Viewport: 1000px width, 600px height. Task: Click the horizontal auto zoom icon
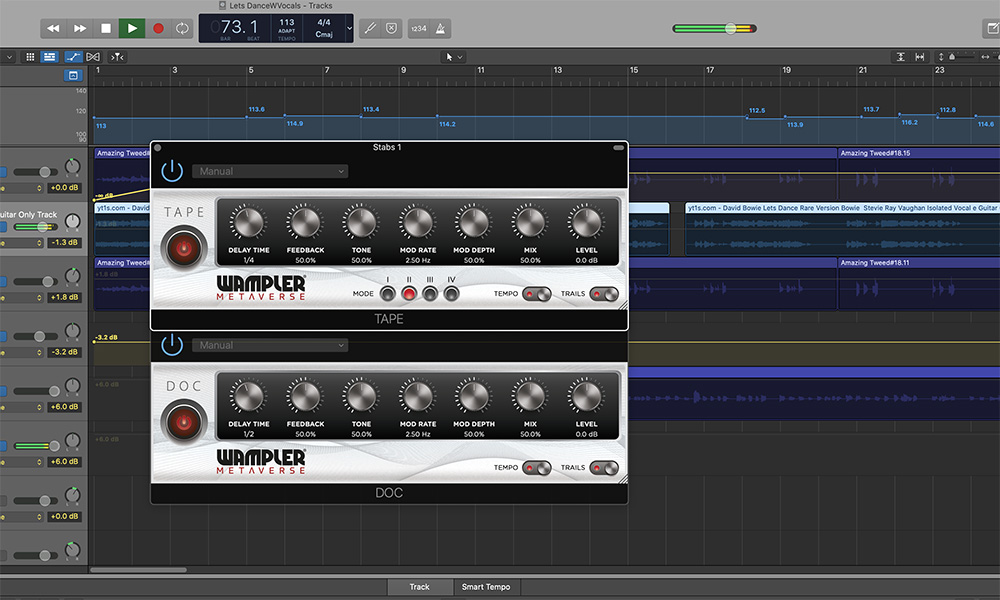(x=920, y=57)
